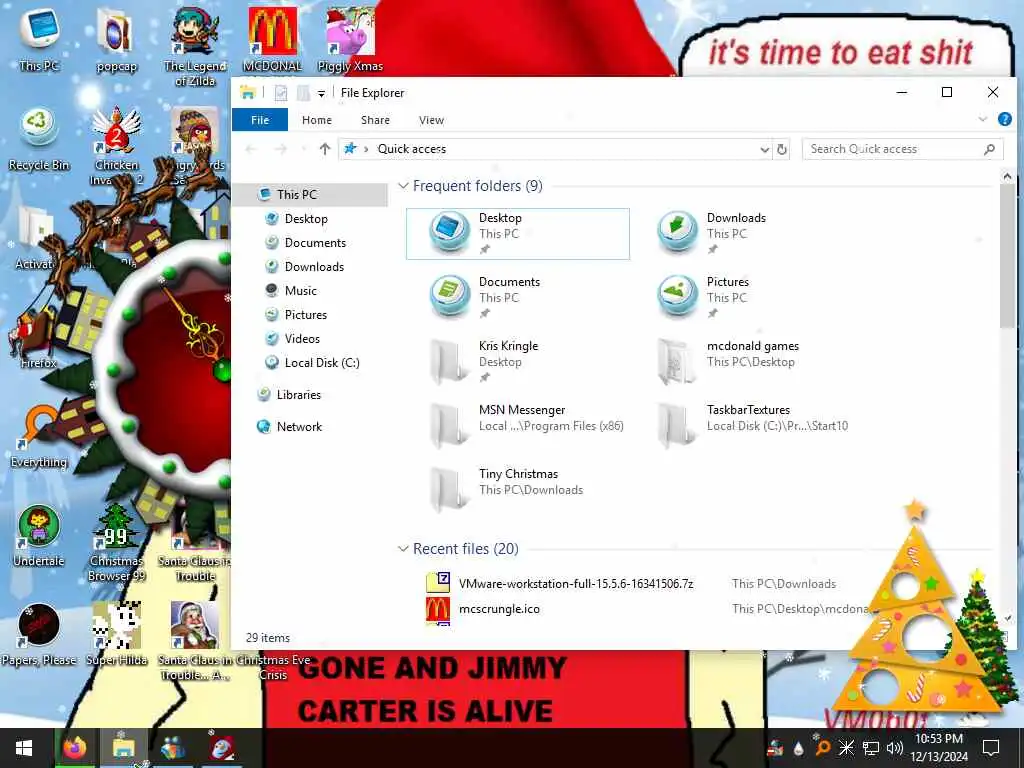Open the Tiny Christmas folder
Image resolution: width=1024 pixels, height=768 pixels.
pyautogui.click(x=517, y=490)
